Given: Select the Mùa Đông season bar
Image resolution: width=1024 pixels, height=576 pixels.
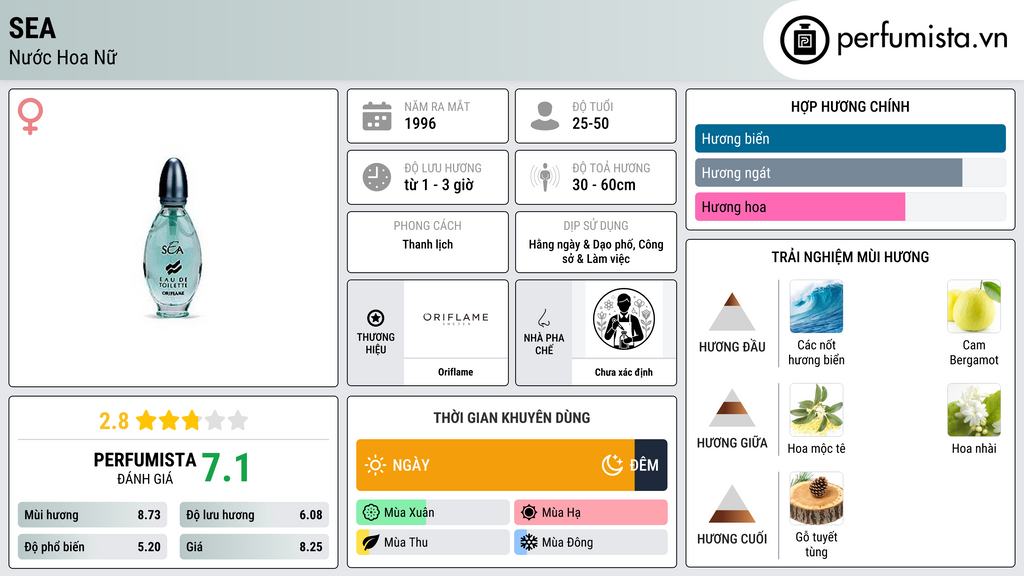Looking at the screenshot, I should tap(591, 542).
